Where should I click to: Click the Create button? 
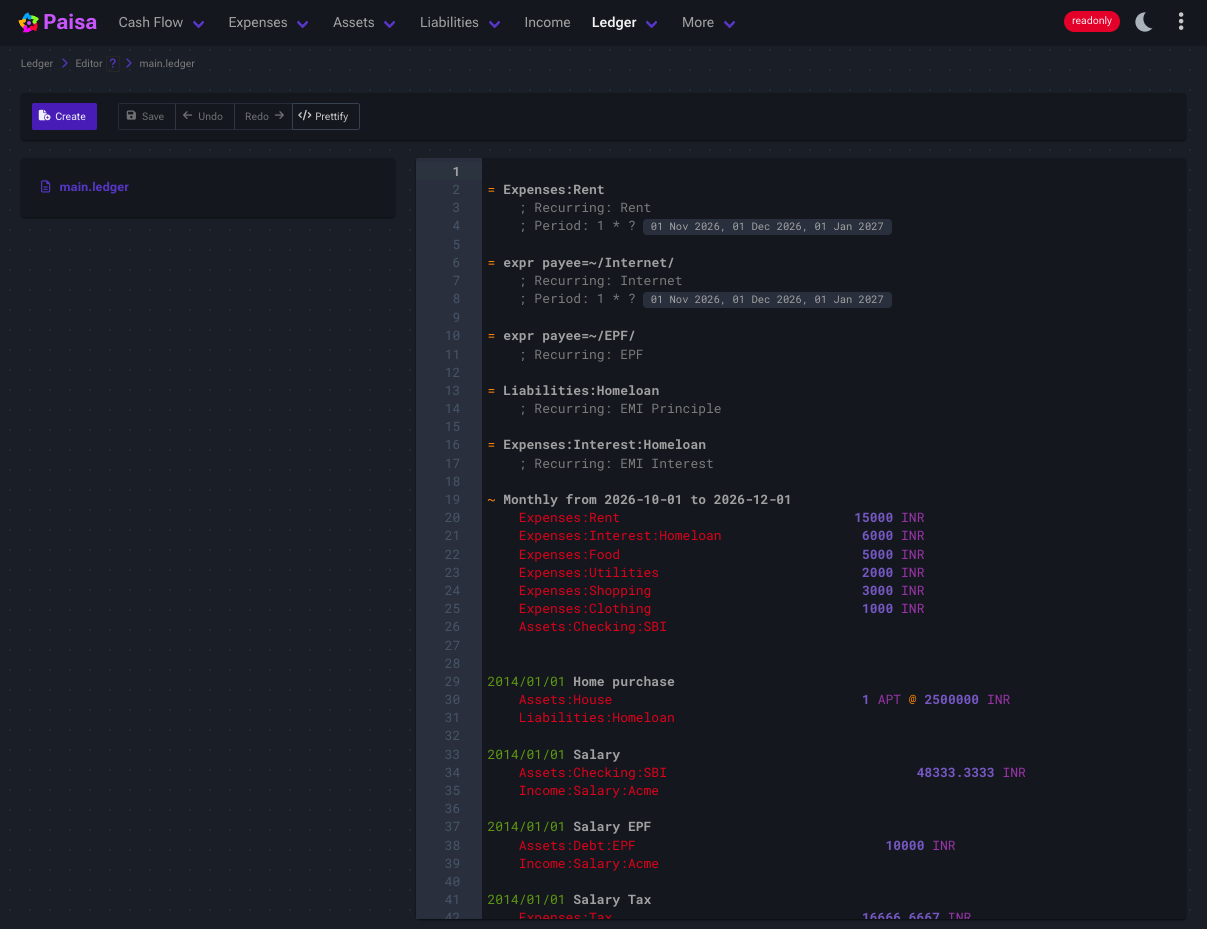click(x=64, y=117)
